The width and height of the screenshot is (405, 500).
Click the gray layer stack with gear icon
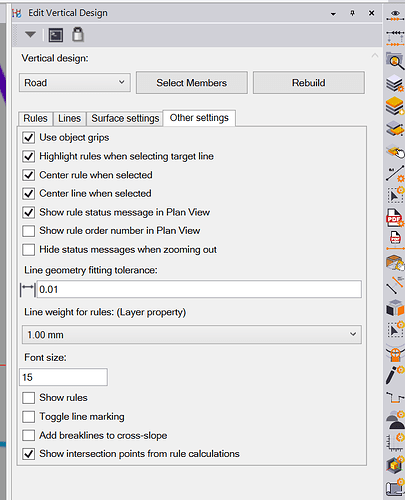click(395, 83)
